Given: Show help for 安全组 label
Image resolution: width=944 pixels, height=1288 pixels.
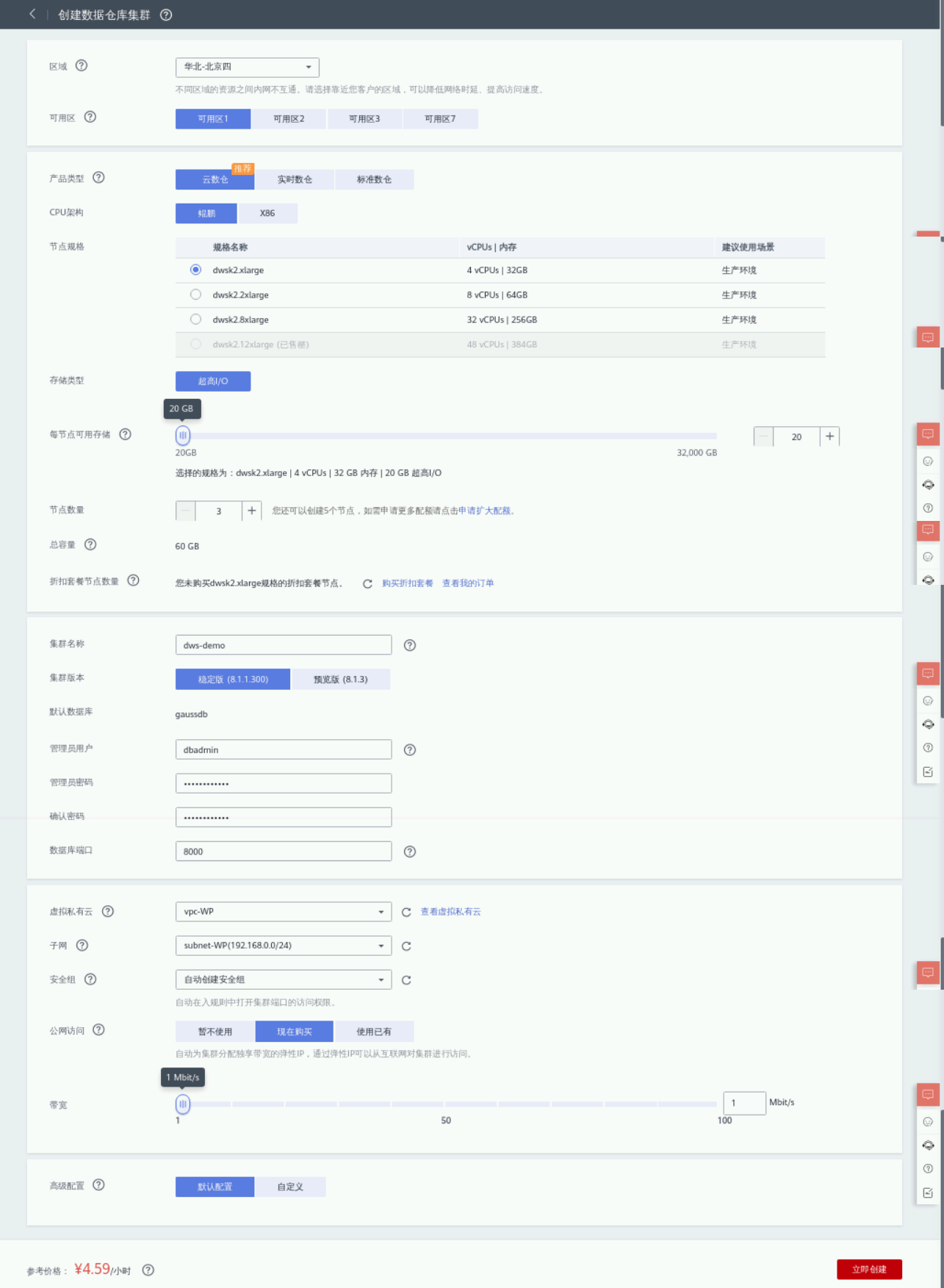Looking at the screenshot, I should coord(90,979).
